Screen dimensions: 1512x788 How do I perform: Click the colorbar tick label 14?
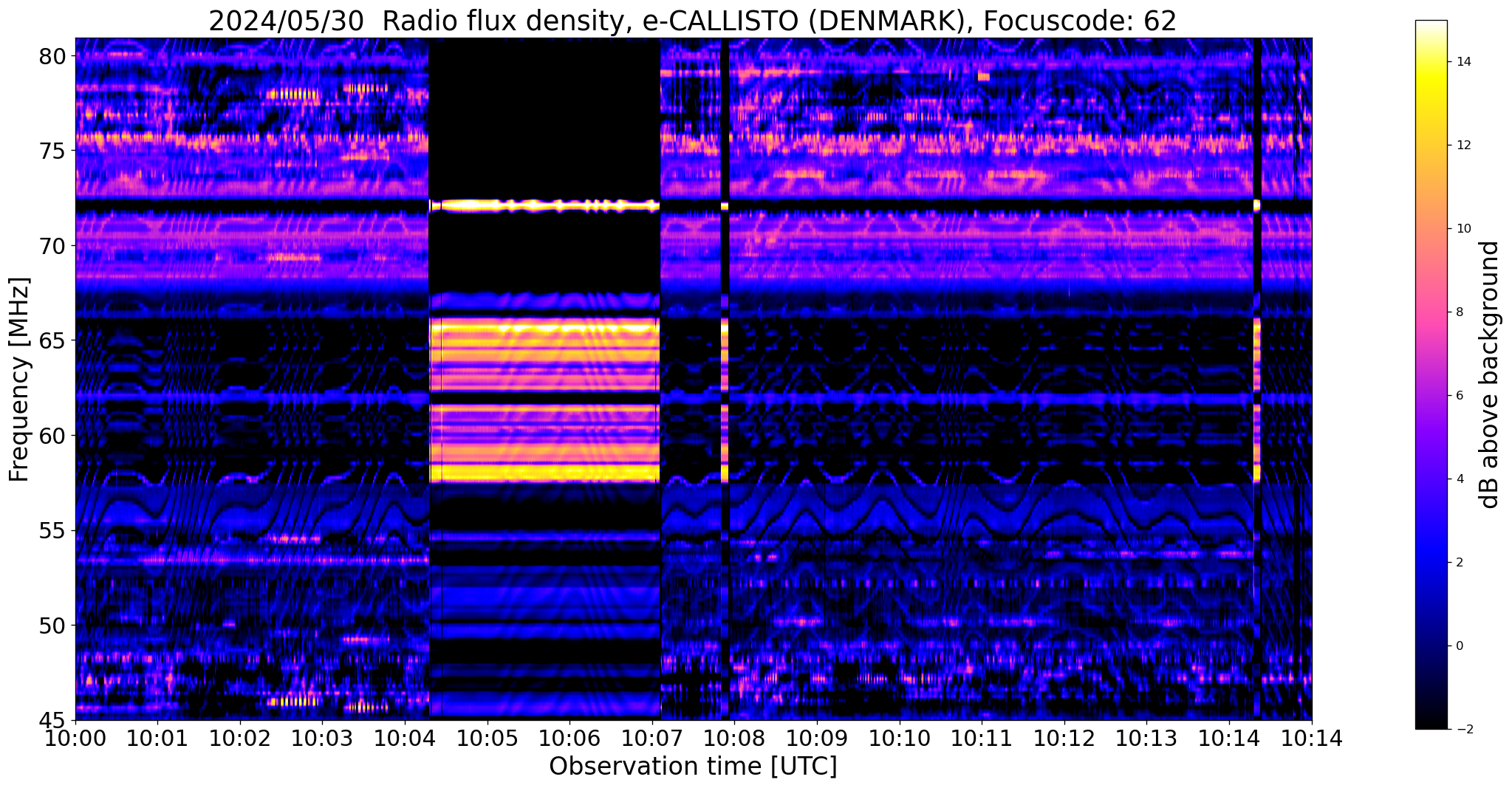point(1463,62)
